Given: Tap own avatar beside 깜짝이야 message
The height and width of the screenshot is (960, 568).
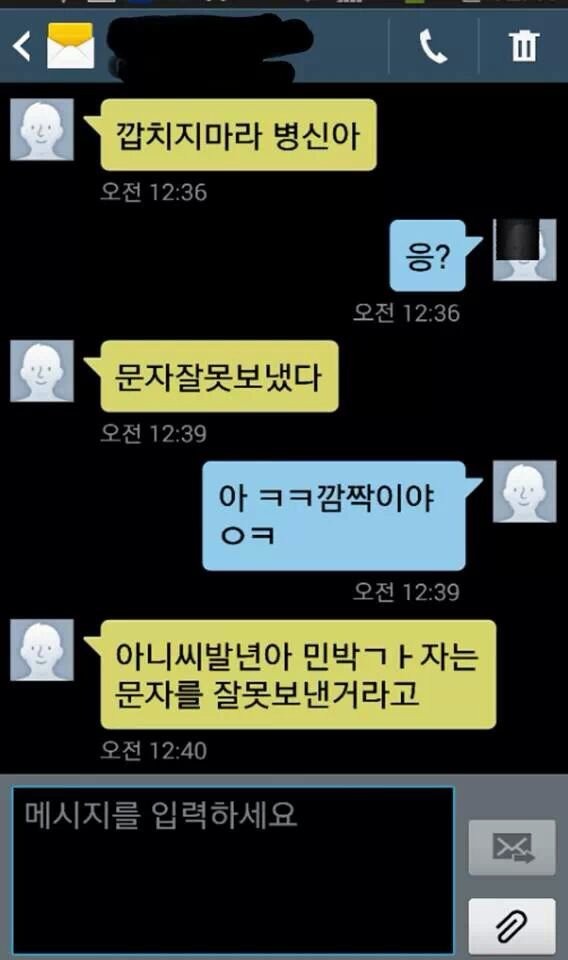Looking at the screenshot, I should [525, 491].
